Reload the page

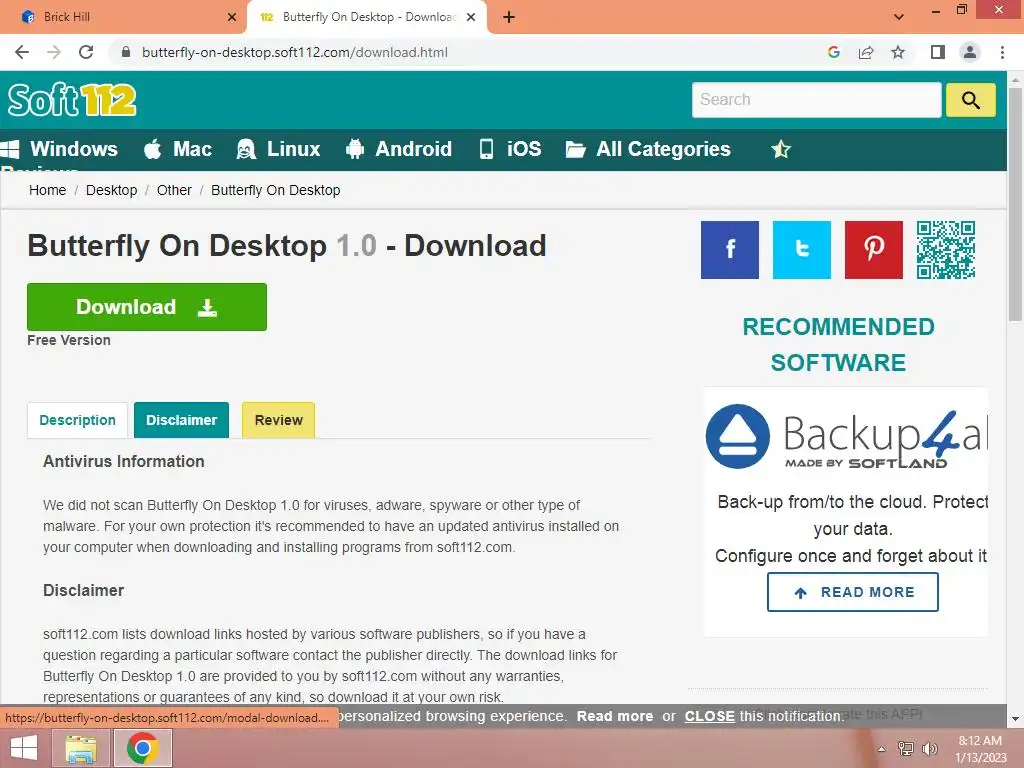tap(86, 52)
